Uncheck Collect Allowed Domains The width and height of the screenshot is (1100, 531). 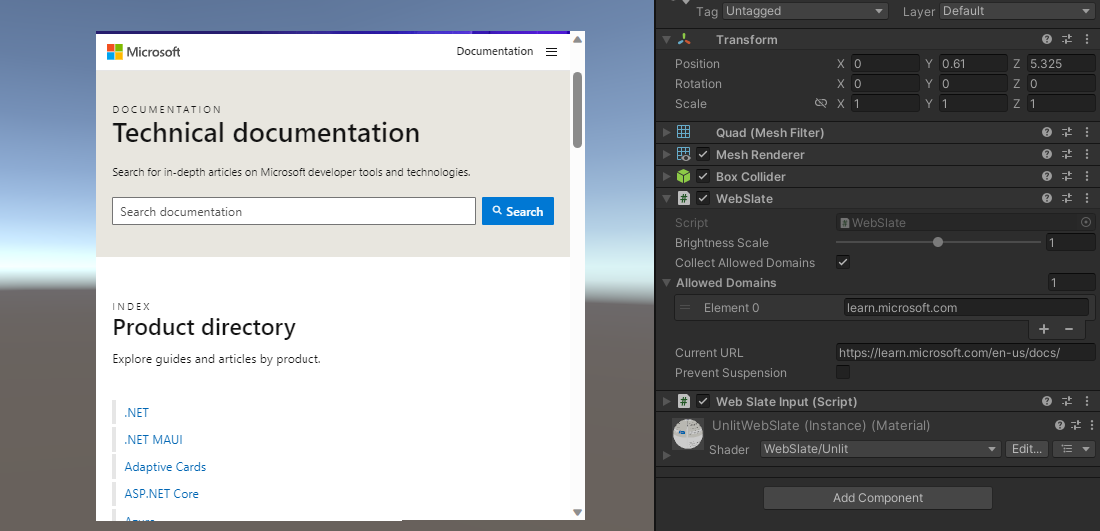[x=843, y=263]
